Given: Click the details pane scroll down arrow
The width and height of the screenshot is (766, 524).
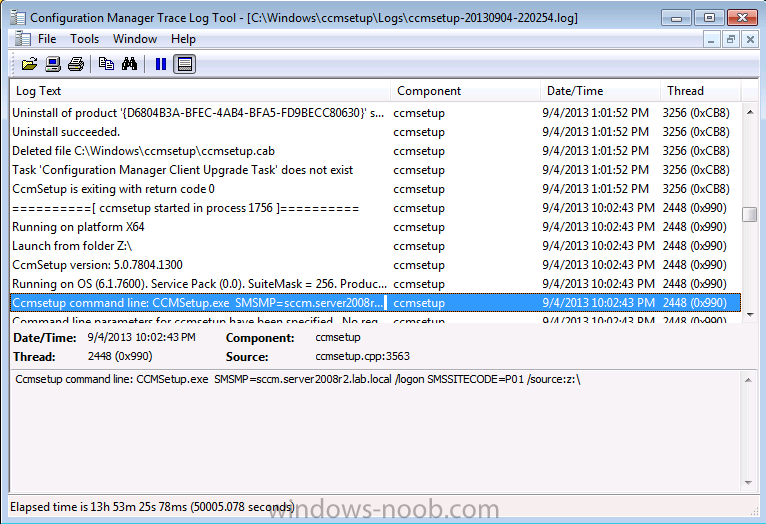Looking at the screenshot, I should [x=748, y=483].
